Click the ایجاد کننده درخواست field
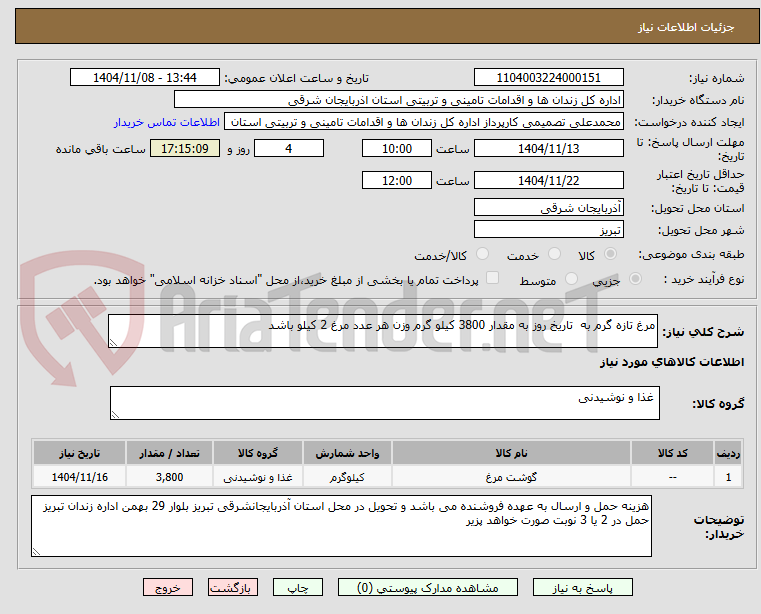 coord(424,122)
